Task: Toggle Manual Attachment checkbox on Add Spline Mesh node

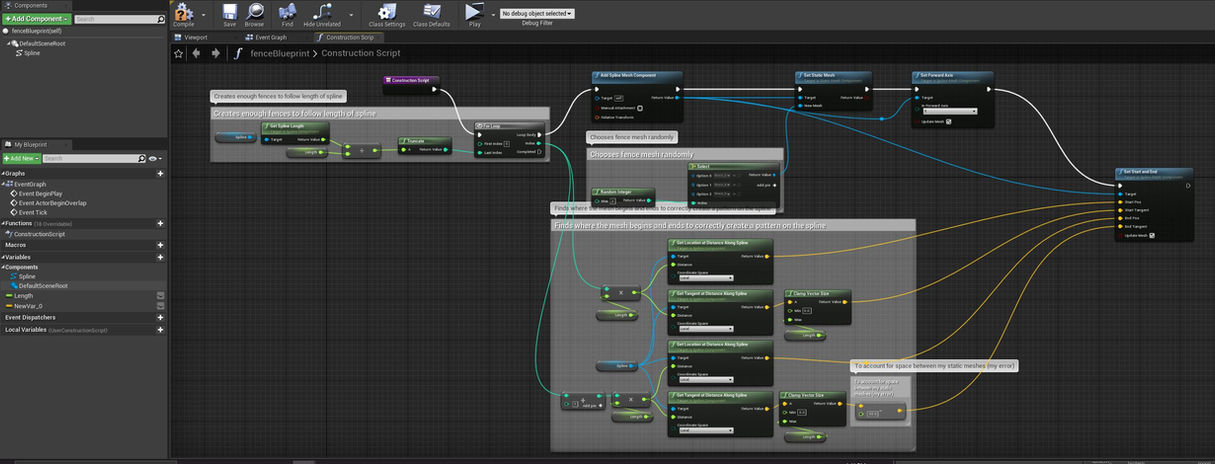Action: (x=639, y=108)
